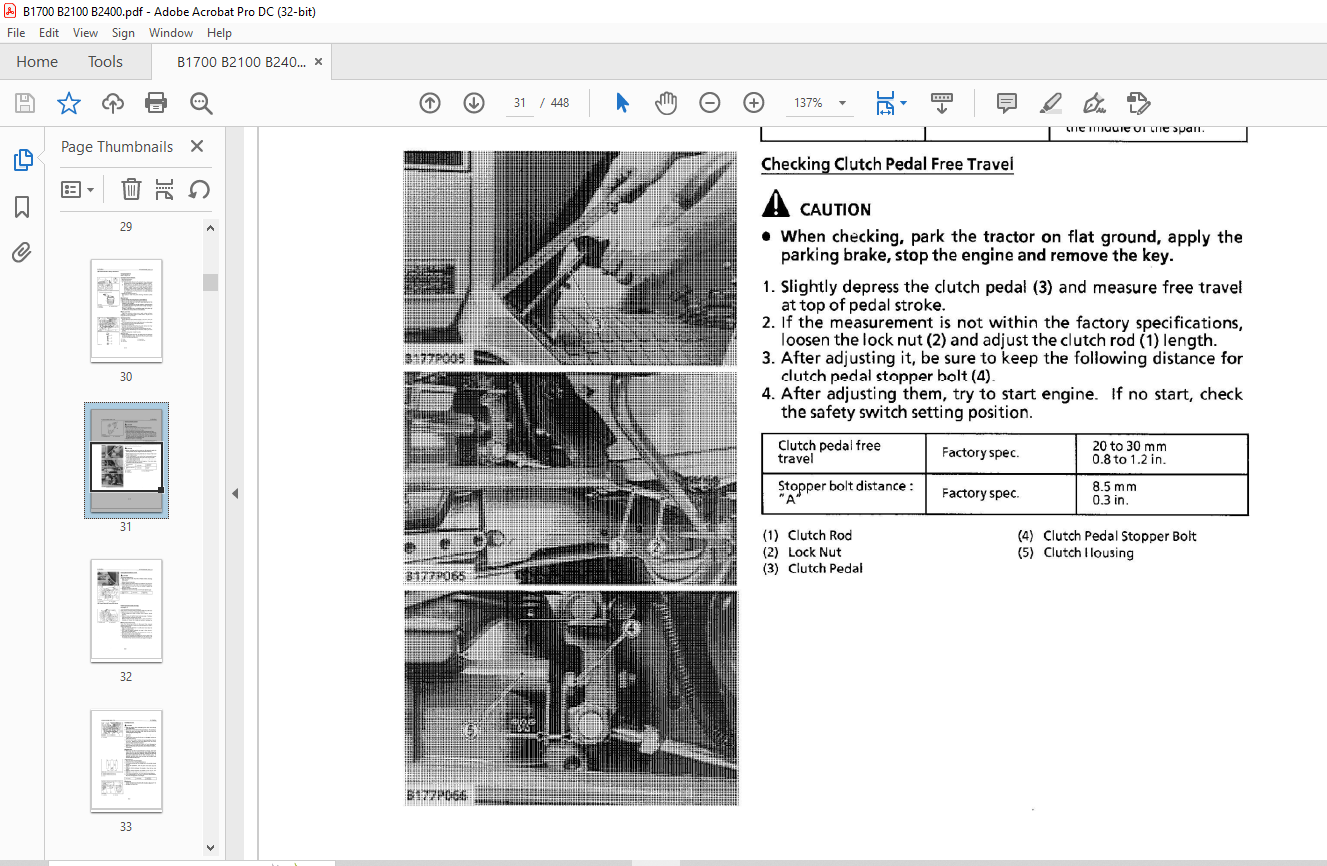Rotate pages using the rotate icon
The image size is (1327, 866).
coord(199,189)
